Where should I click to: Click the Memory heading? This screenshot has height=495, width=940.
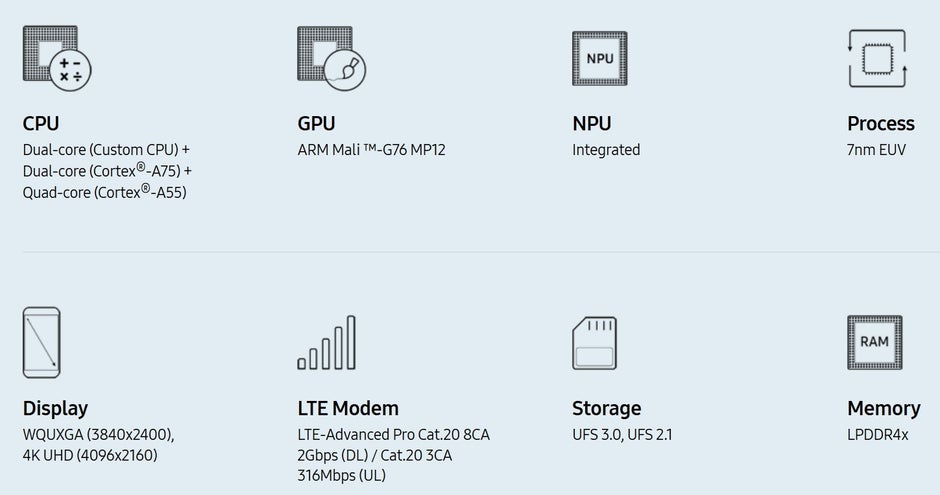pyautogui.click(x=883, y=408)
